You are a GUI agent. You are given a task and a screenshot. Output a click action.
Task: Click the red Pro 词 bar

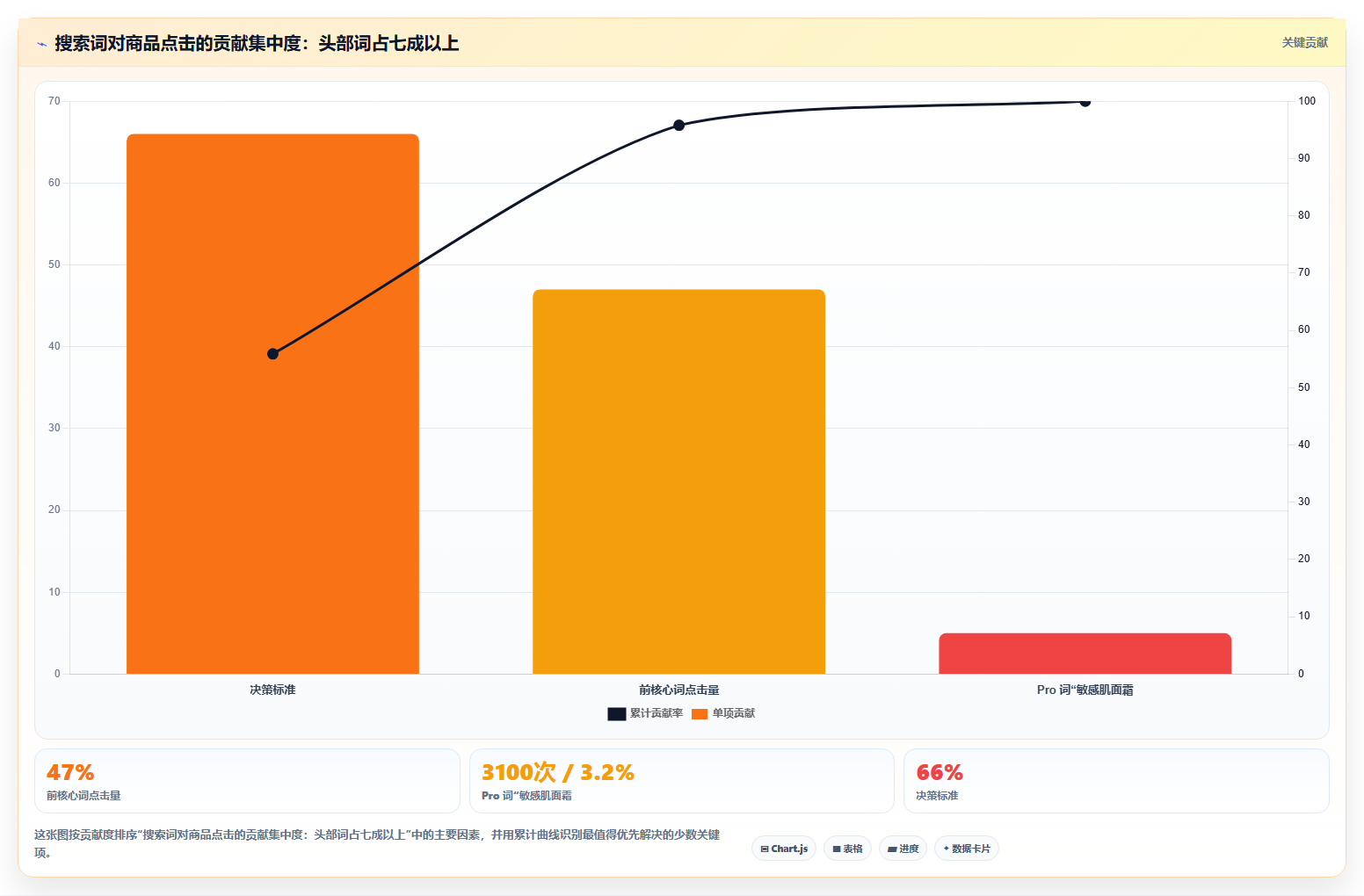click(1085, 654)
